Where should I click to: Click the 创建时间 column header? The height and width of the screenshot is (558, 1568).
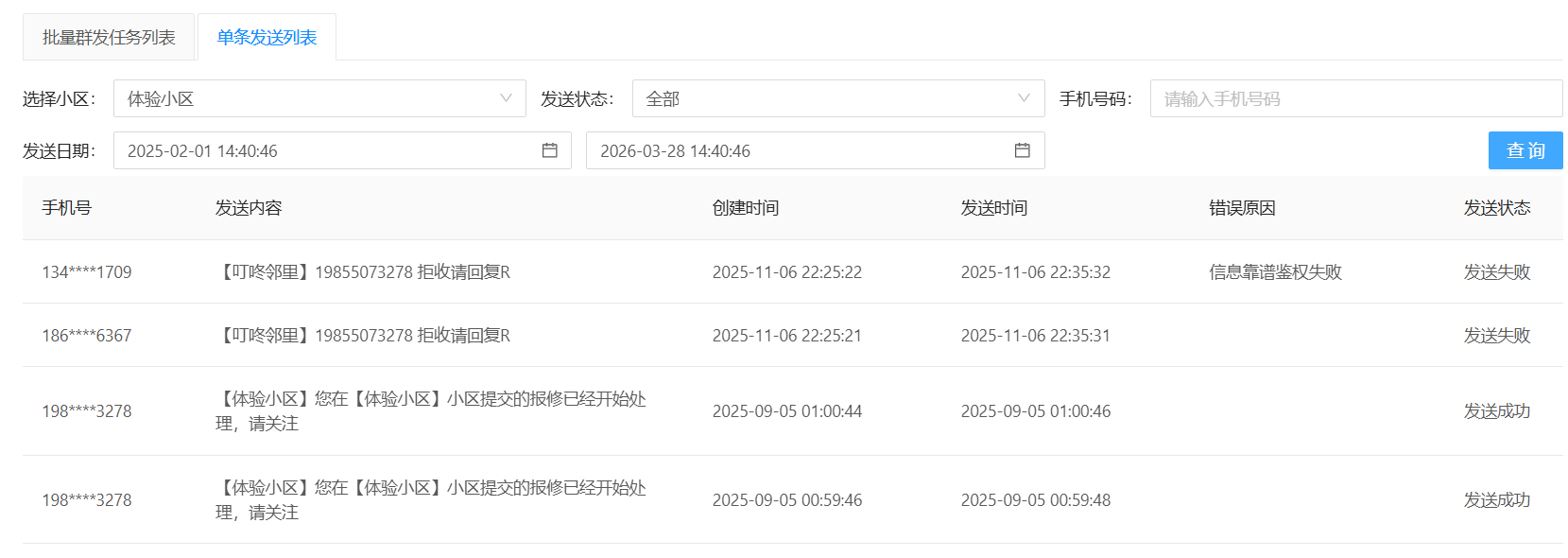pos(746,208)
